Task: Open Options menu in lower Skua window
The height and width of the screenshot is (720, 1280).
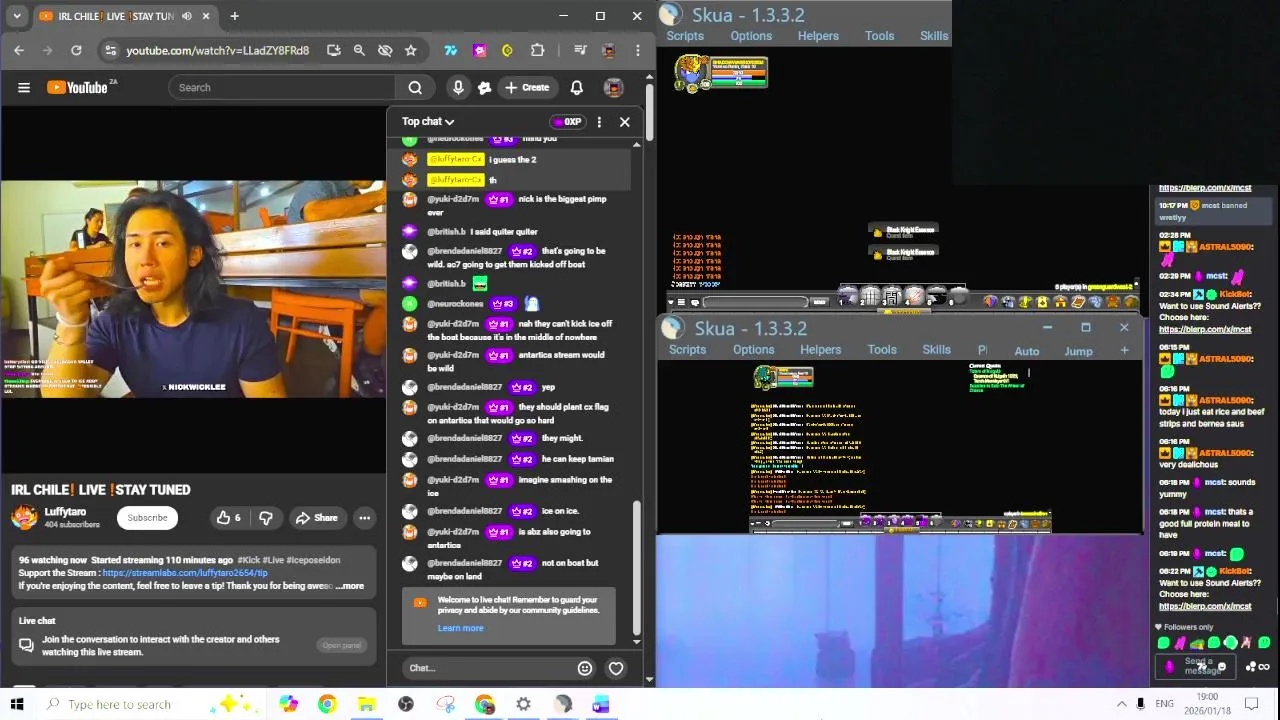Action: pyautogui.click(x=753, y=350)
